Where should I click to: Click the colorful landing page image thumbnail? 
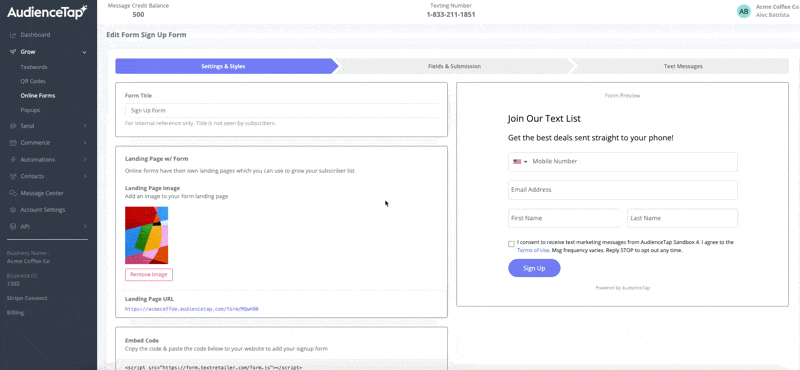click(146, 235)
